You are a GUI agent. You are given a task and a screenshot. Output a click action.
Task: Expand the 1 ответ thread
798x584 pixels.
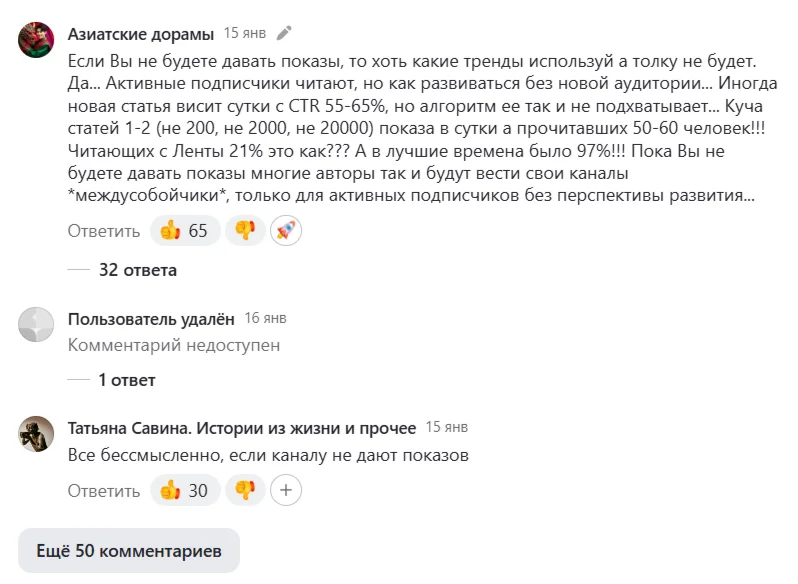[x=126, y=380]
